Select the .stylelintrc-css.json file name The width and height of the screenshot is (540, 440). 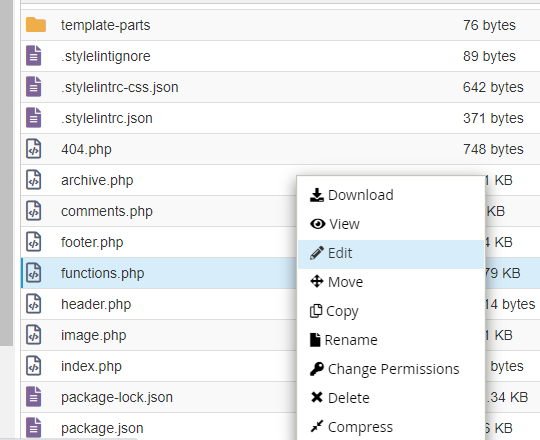pyautogui.click(x=120, y=87)
